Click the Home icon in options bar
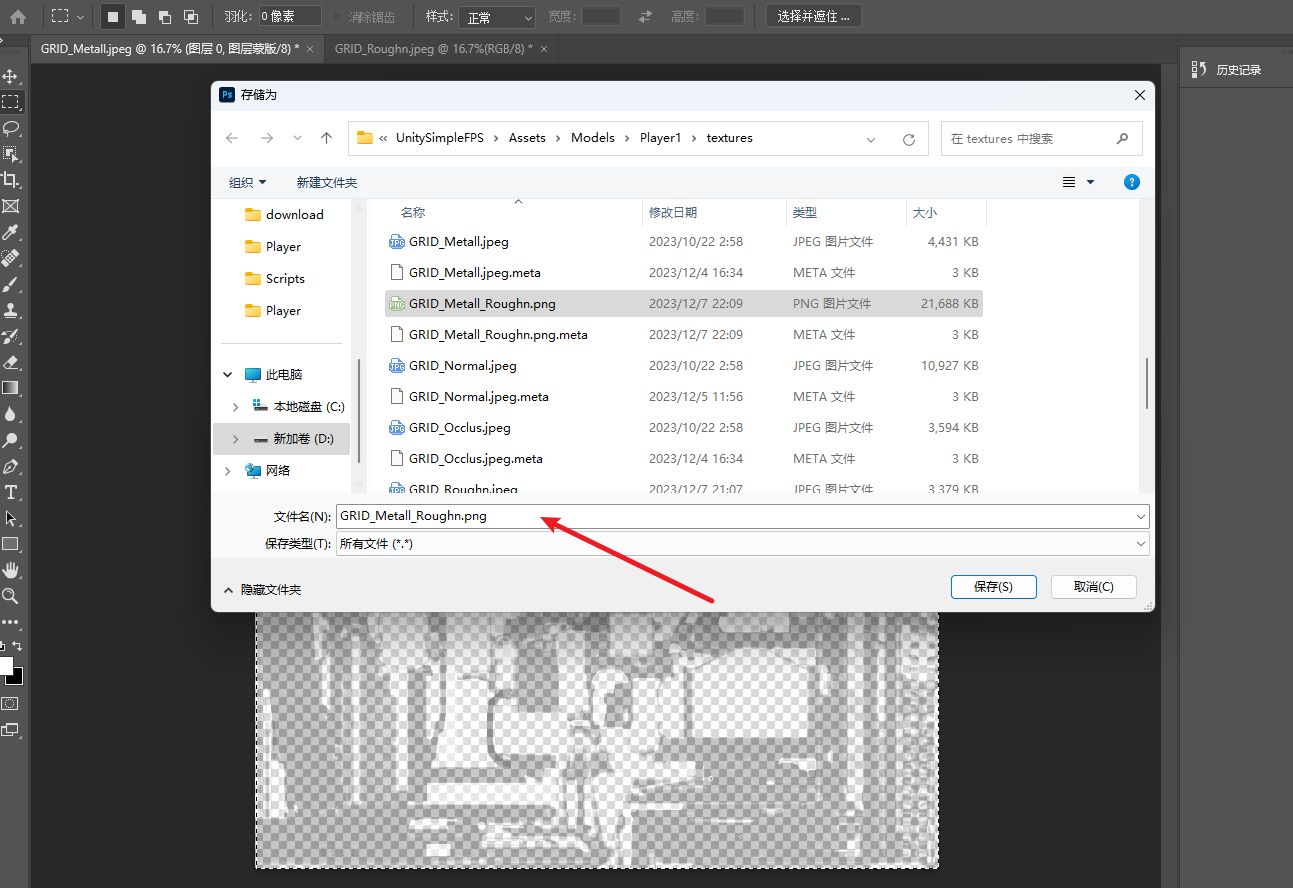 point(17,16)
